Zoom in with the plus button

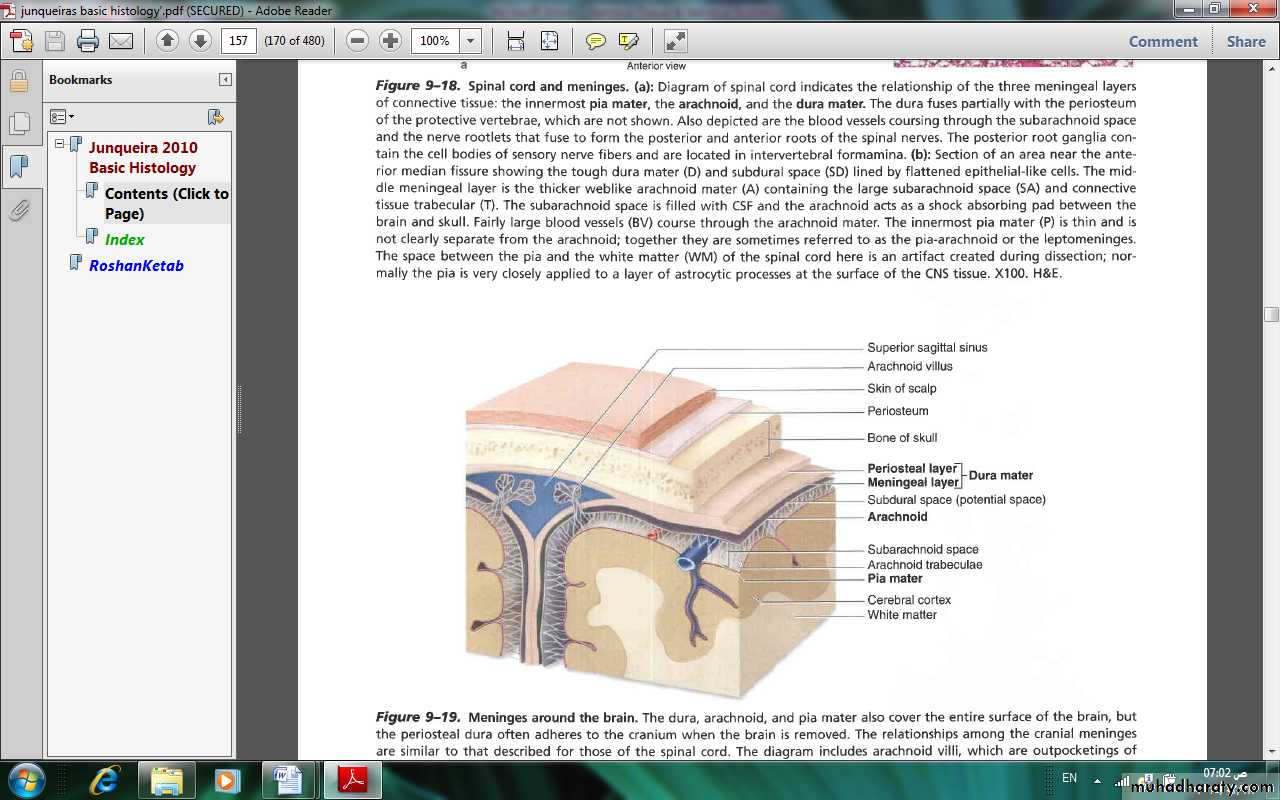[390, 41]
